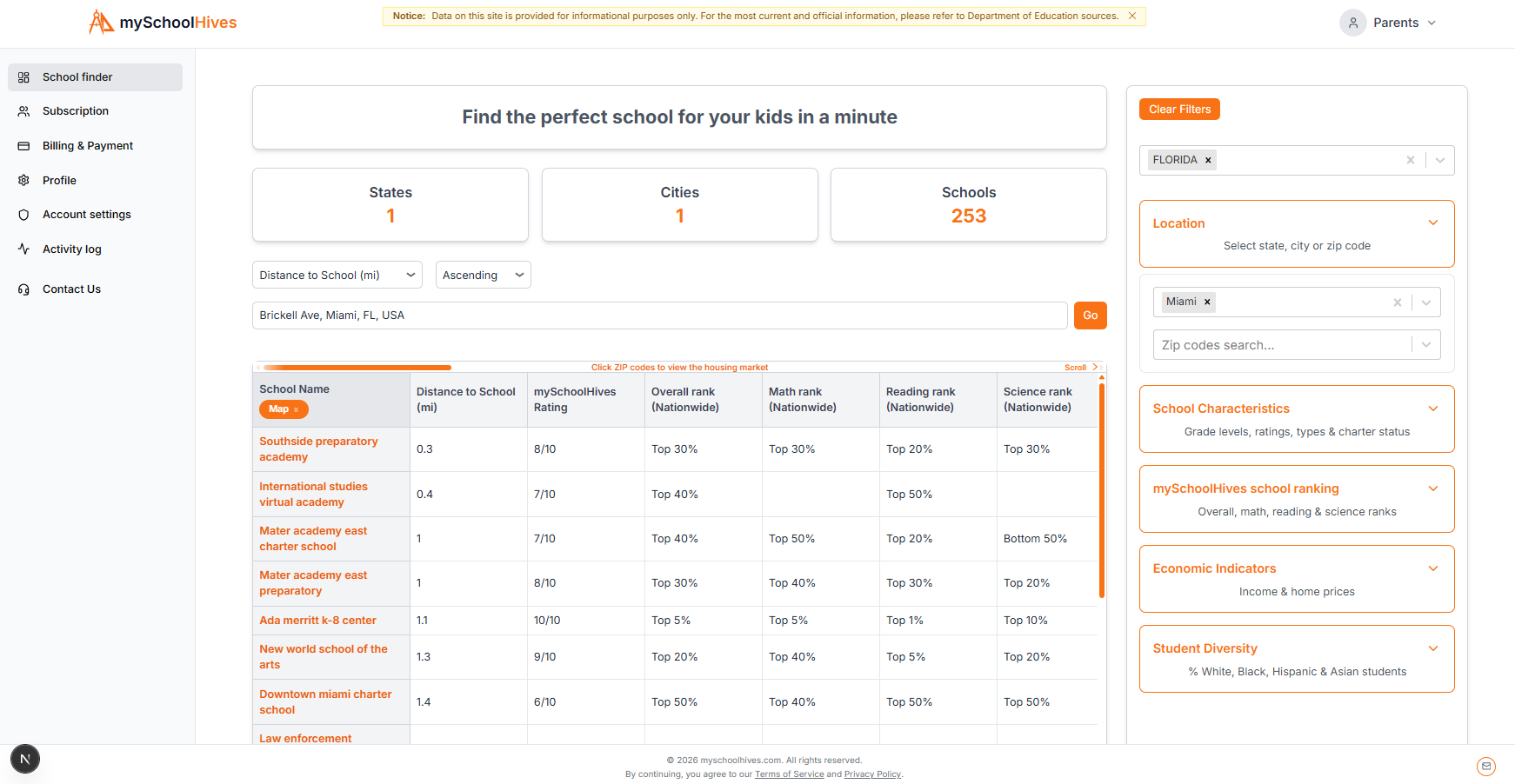Image resolution: width=1515 pixels, height=784 pixels.
Task: Click the horizontal table scroll bar
Action: 357,368
